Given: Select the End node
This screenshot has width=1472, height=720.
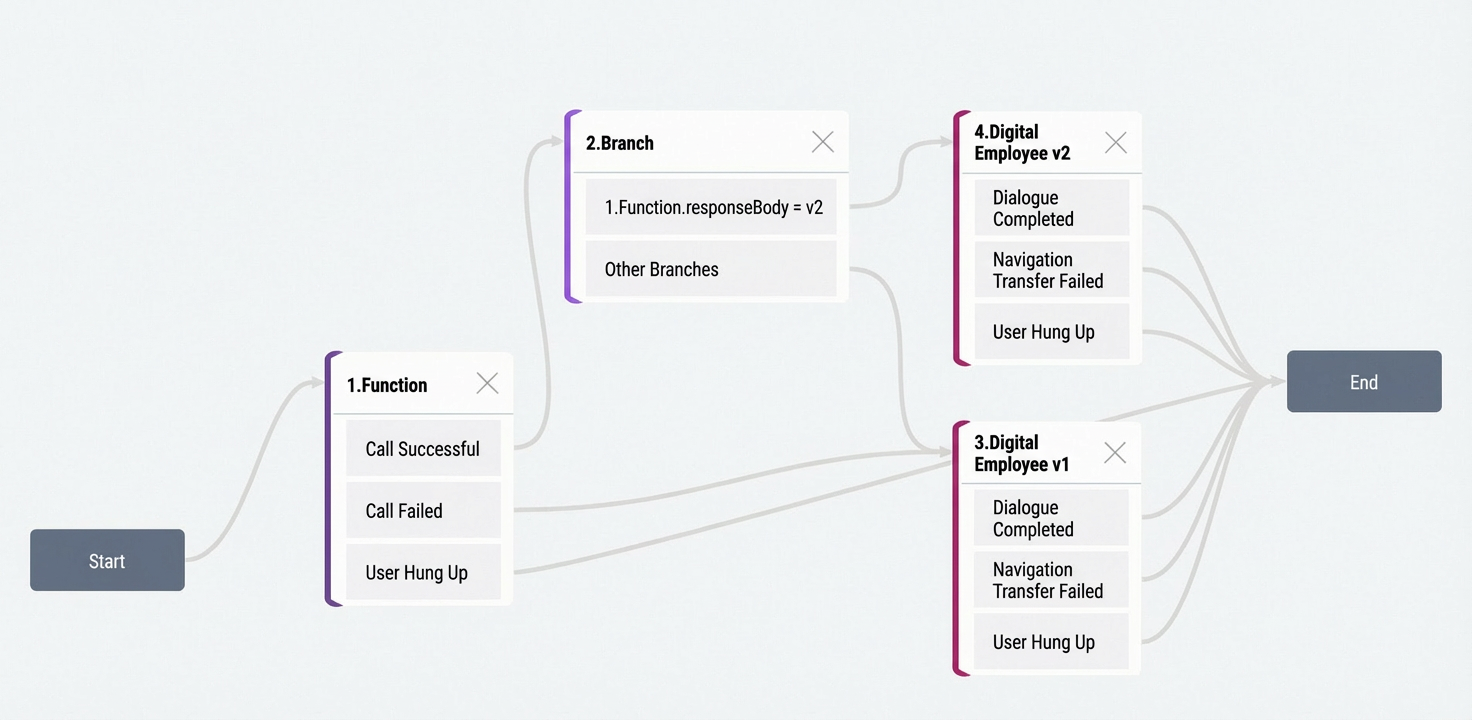Looking at the screenshot, I should (x=1364, y=381).
